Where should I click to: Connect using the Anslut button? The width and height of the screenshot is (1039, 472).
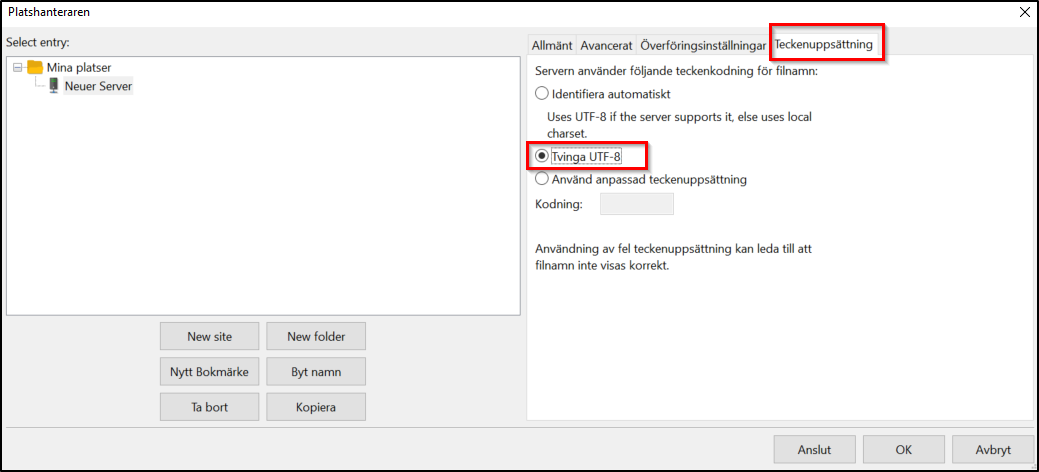[814, 450]
